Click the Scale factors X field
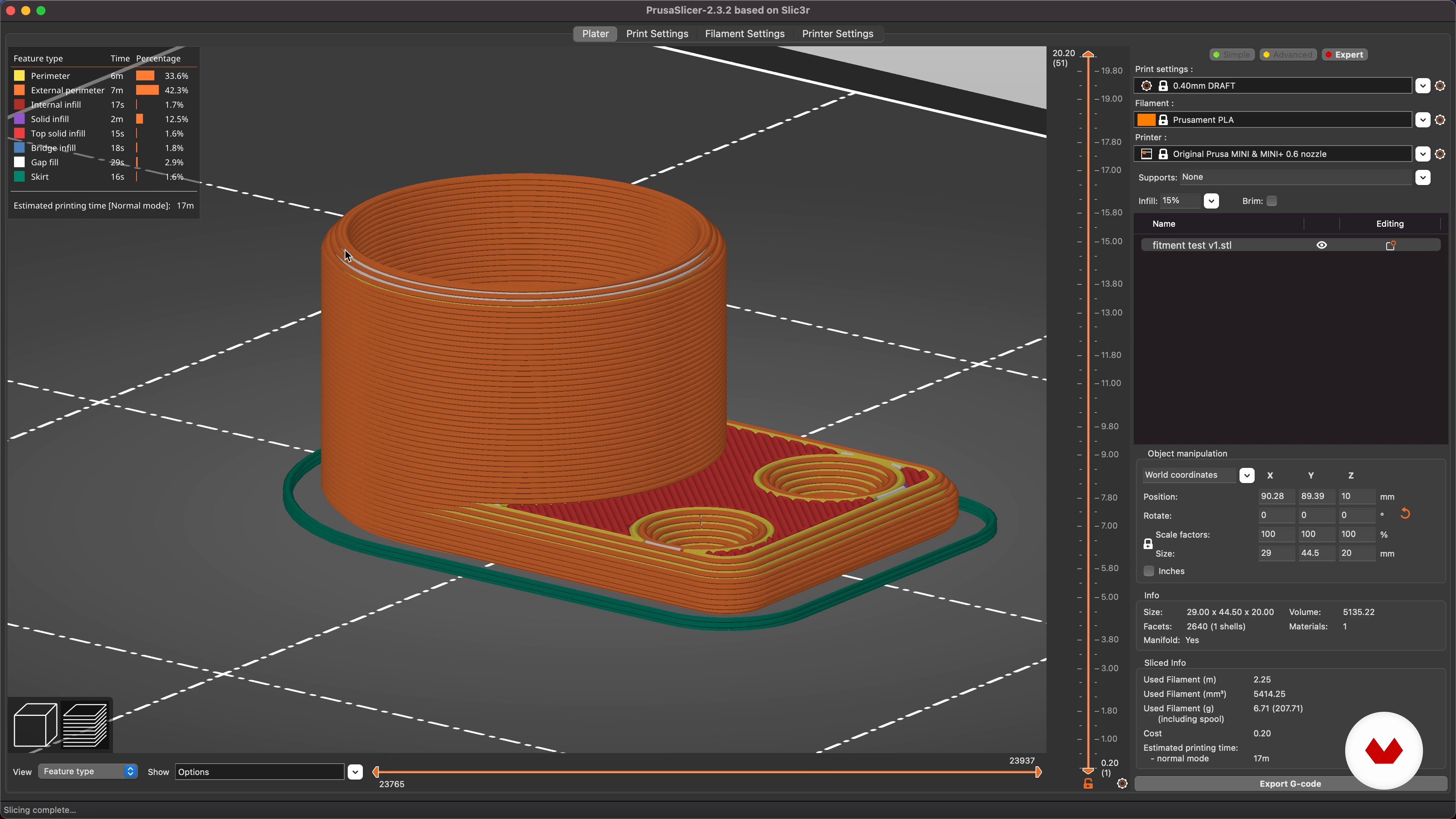This screenshot has height=819, width=1456. coord(1276,534)
